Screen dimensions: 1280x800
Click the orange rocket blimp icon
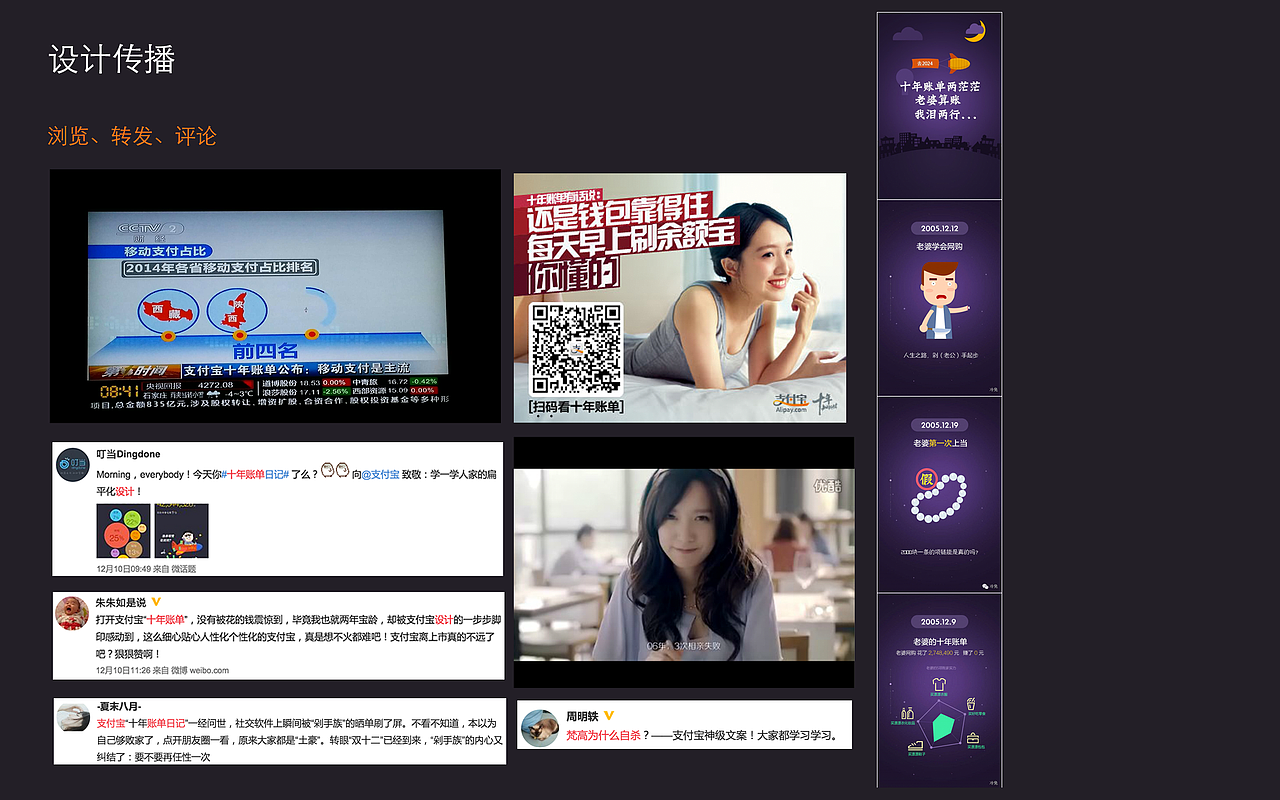click(x=958, y=62)
